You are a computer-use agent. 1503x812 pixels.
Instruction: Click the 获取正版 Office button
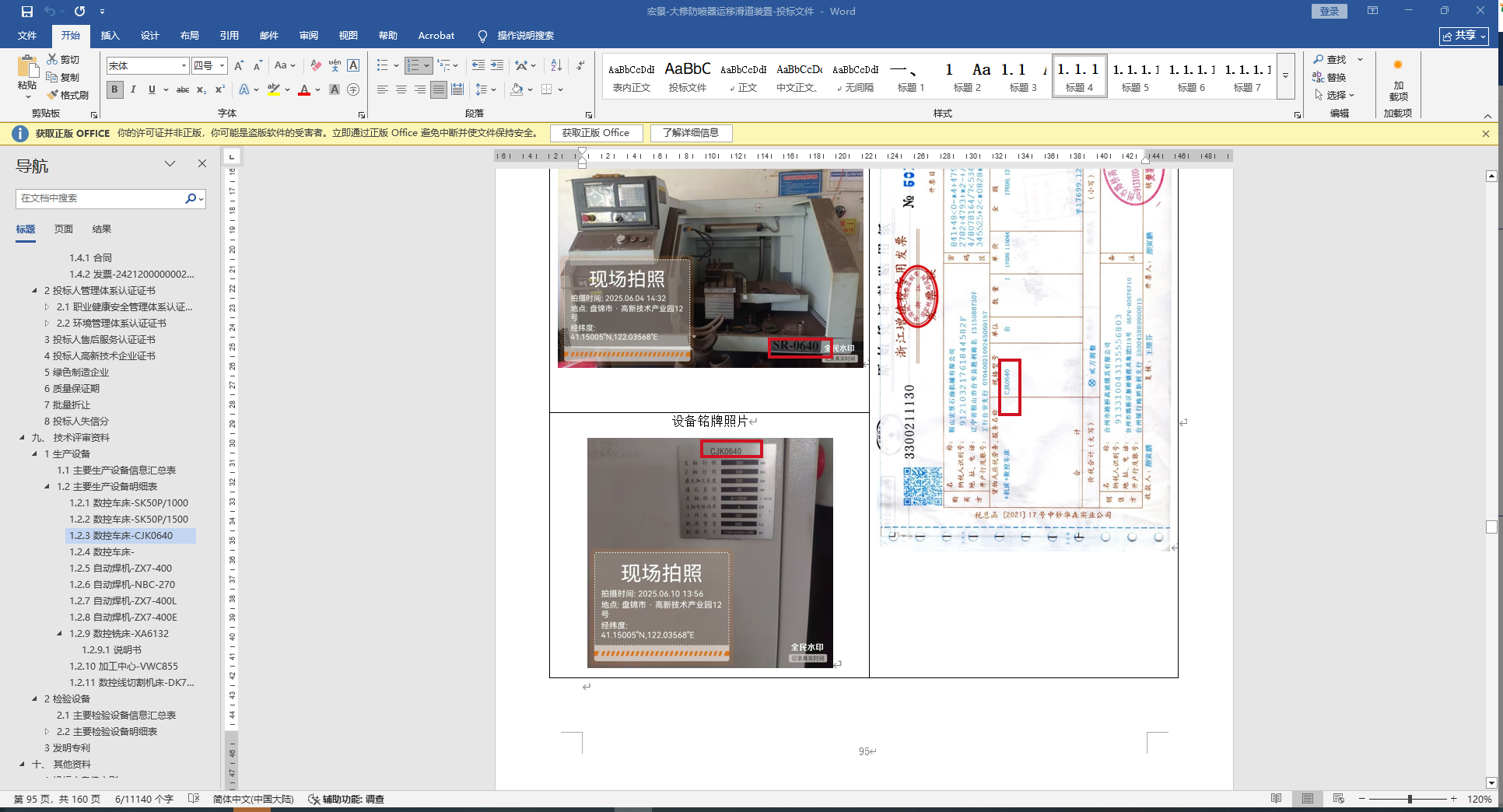point(595,133)
